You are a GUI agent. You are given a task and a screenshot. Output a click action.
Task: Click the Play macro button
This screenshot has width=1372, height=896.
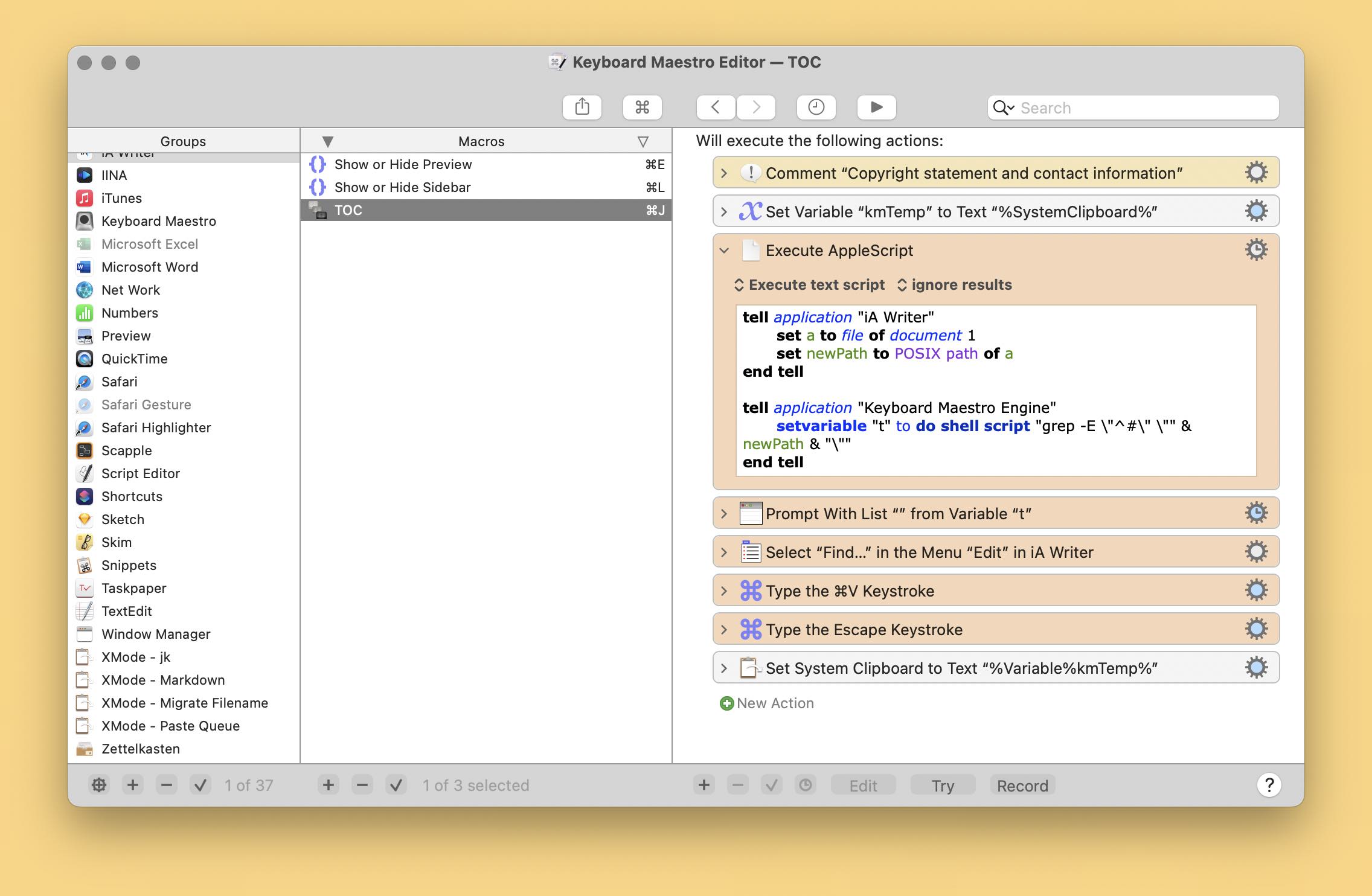tap(875, 107)
